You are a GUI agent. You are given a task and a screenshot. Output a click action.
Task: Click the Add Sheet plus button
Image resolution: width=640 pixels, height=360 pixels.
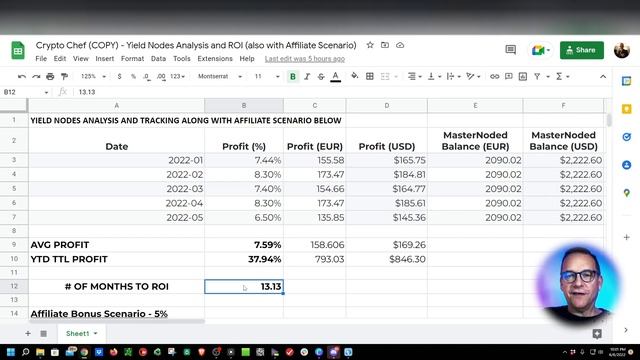[x=28, y=333]
